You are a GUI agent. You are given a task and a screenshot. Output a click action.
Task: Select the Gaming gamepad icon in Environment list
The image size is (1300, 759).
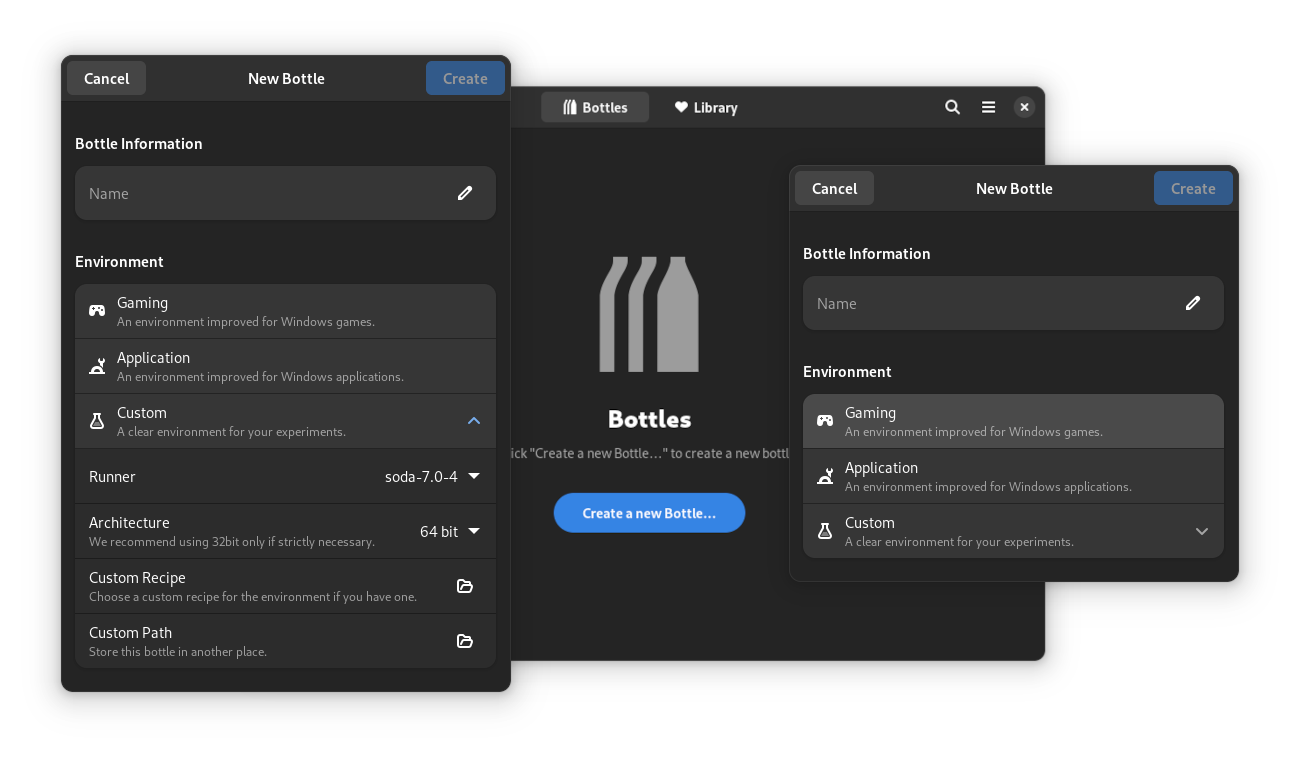pyautogui.click(x=97, y=310)
